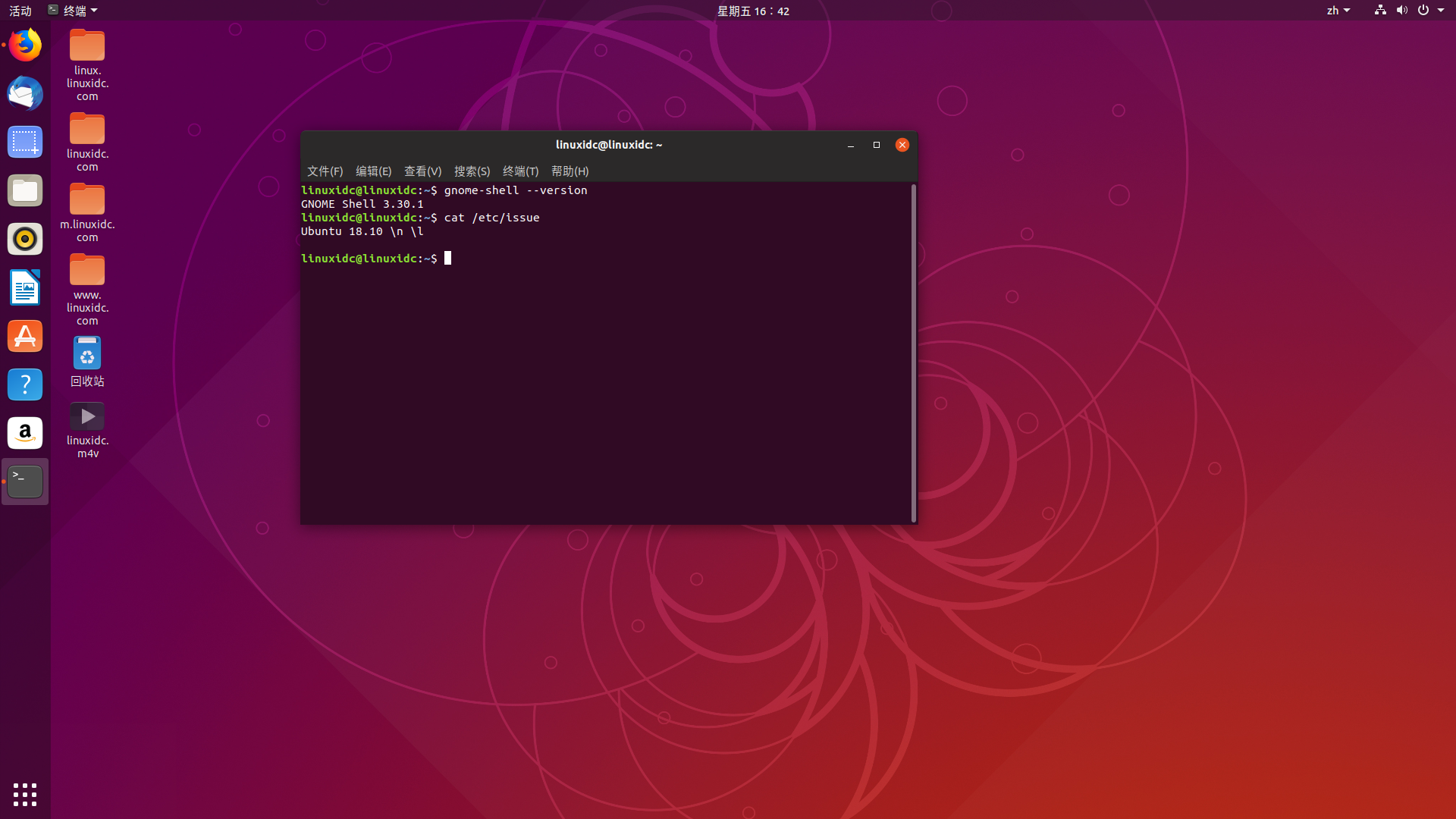Expand the 终端 application menu in top bar
Screen dimensions: 1456x819
coord(73,11)
